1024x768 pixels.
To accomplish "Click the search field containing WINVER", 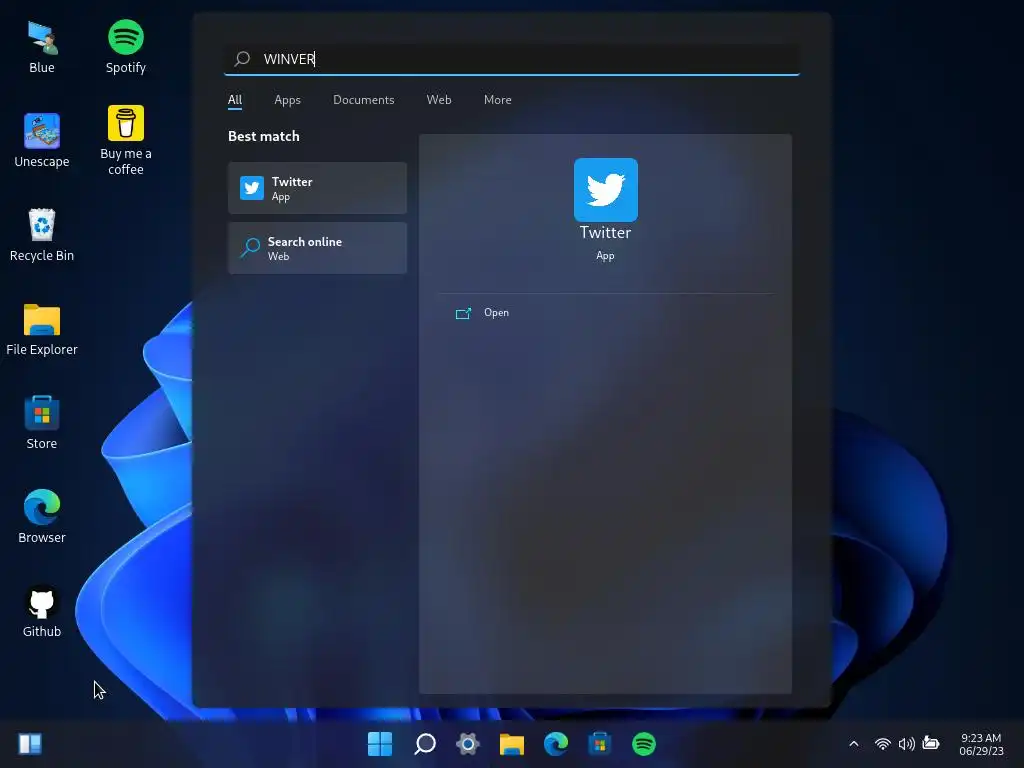I will tap(512, 59).
